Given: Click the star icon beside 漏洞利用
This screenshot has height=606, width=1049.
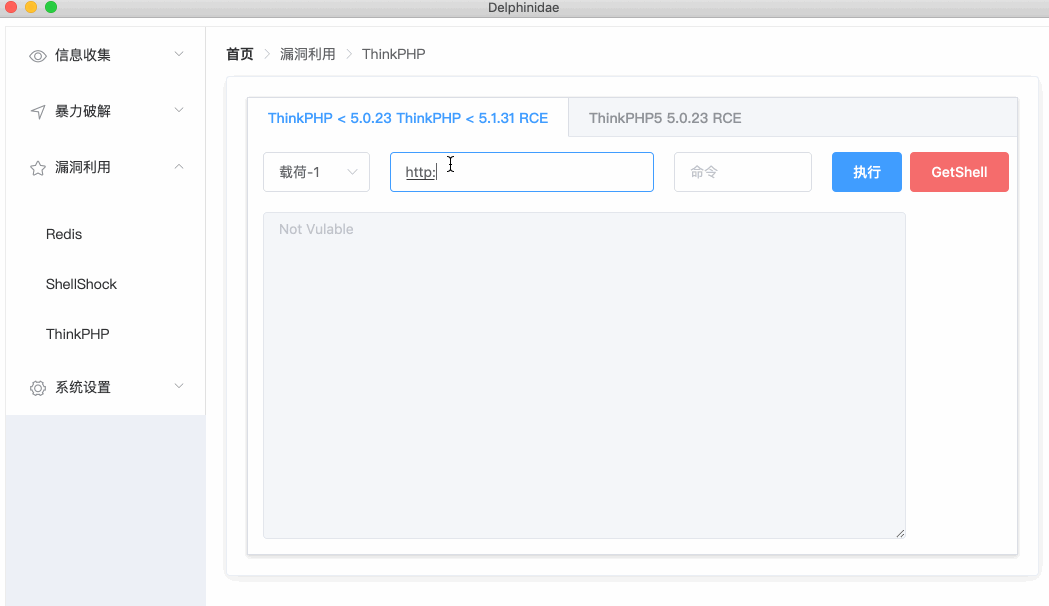Looking at the screenshot, I should click(38, 168).
